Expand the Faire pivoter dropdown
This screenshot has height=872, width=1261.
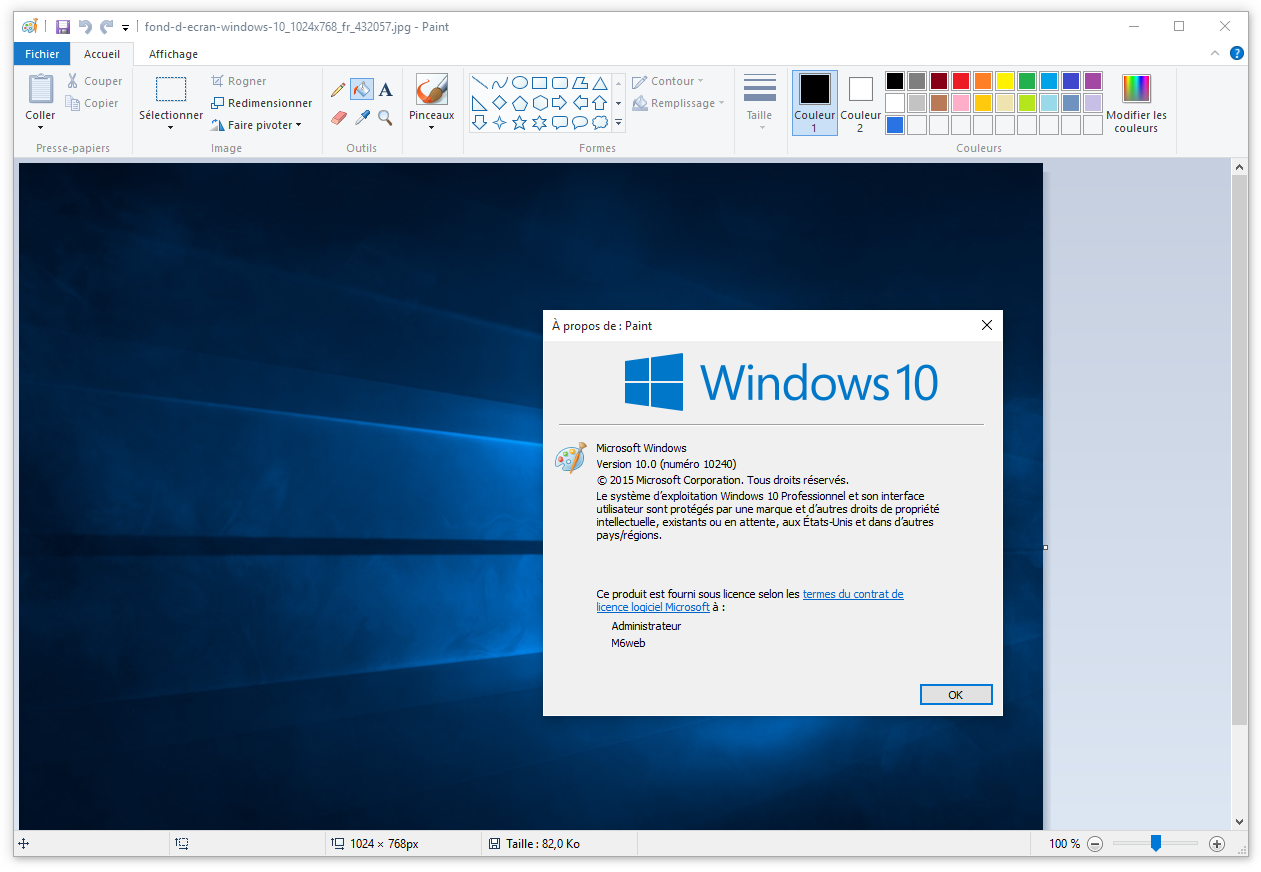[298, 126]
